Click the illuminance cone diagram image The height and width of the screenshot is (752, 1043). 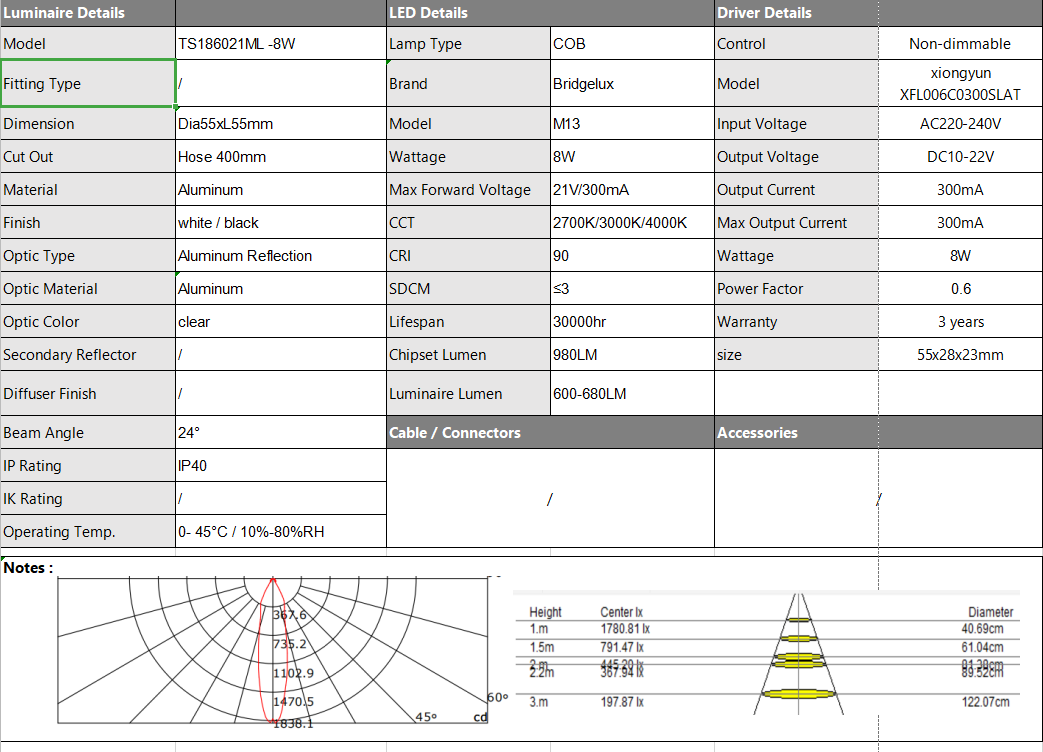coord(766,655)
